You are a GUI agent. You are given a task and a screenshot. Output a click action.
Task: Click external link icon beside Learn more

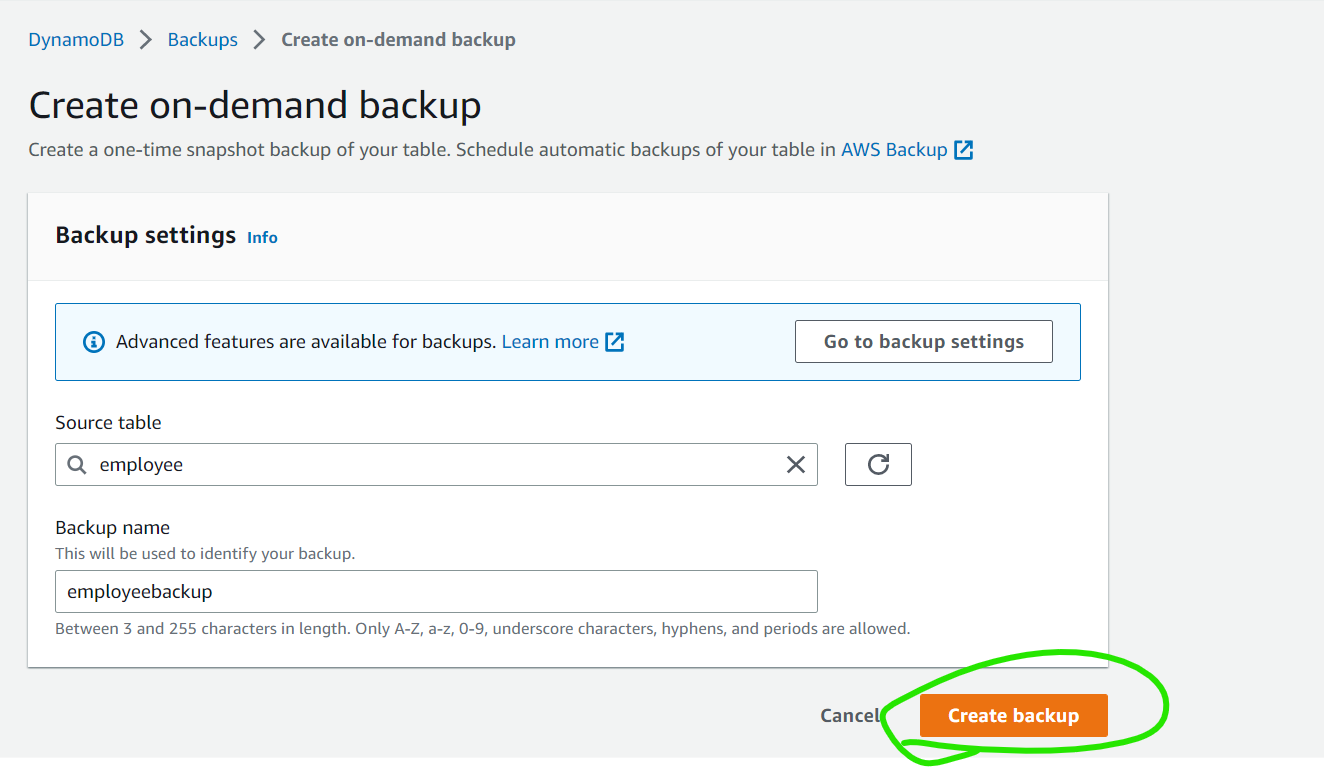coord(615,342)
